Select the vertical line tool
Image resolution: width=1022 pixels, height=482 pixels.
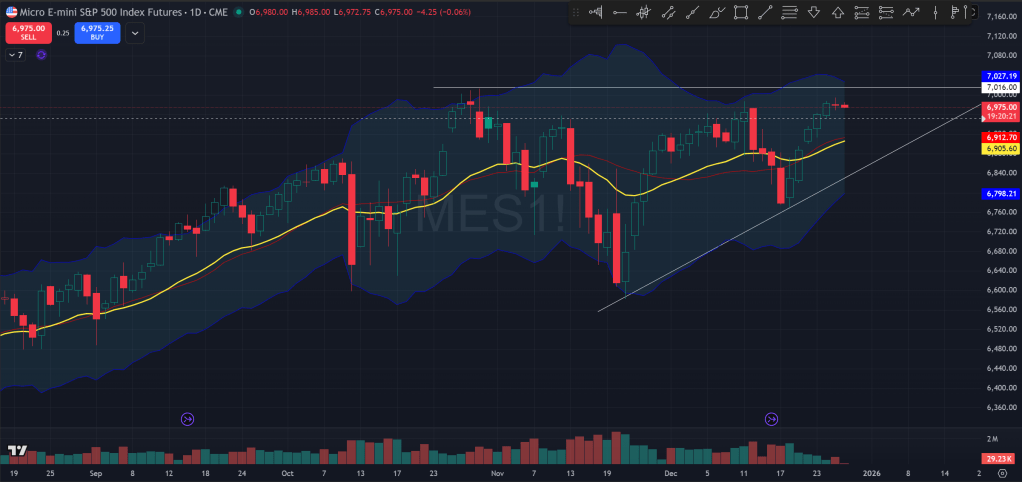934,13
